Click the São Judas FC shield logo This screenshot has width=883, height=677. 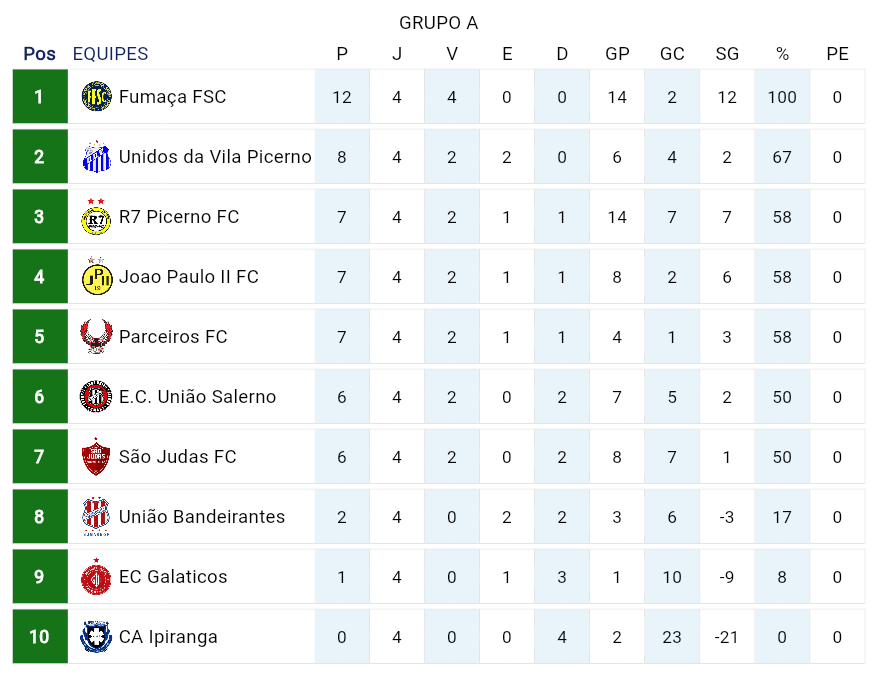pyautogui.click(x=97, y=457)
